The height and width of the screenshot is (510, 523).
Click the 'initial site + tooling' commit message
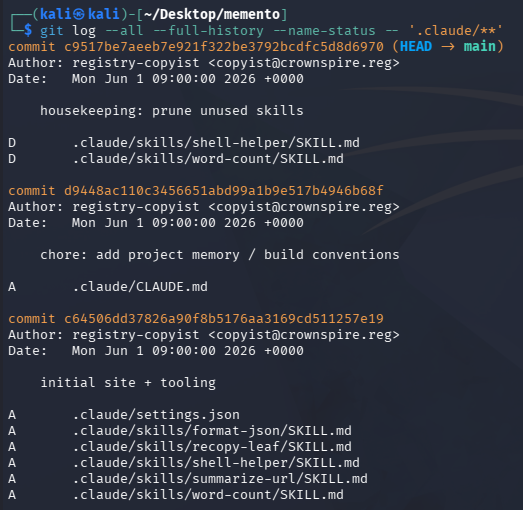pyautogui.click(x=128, y=383)
